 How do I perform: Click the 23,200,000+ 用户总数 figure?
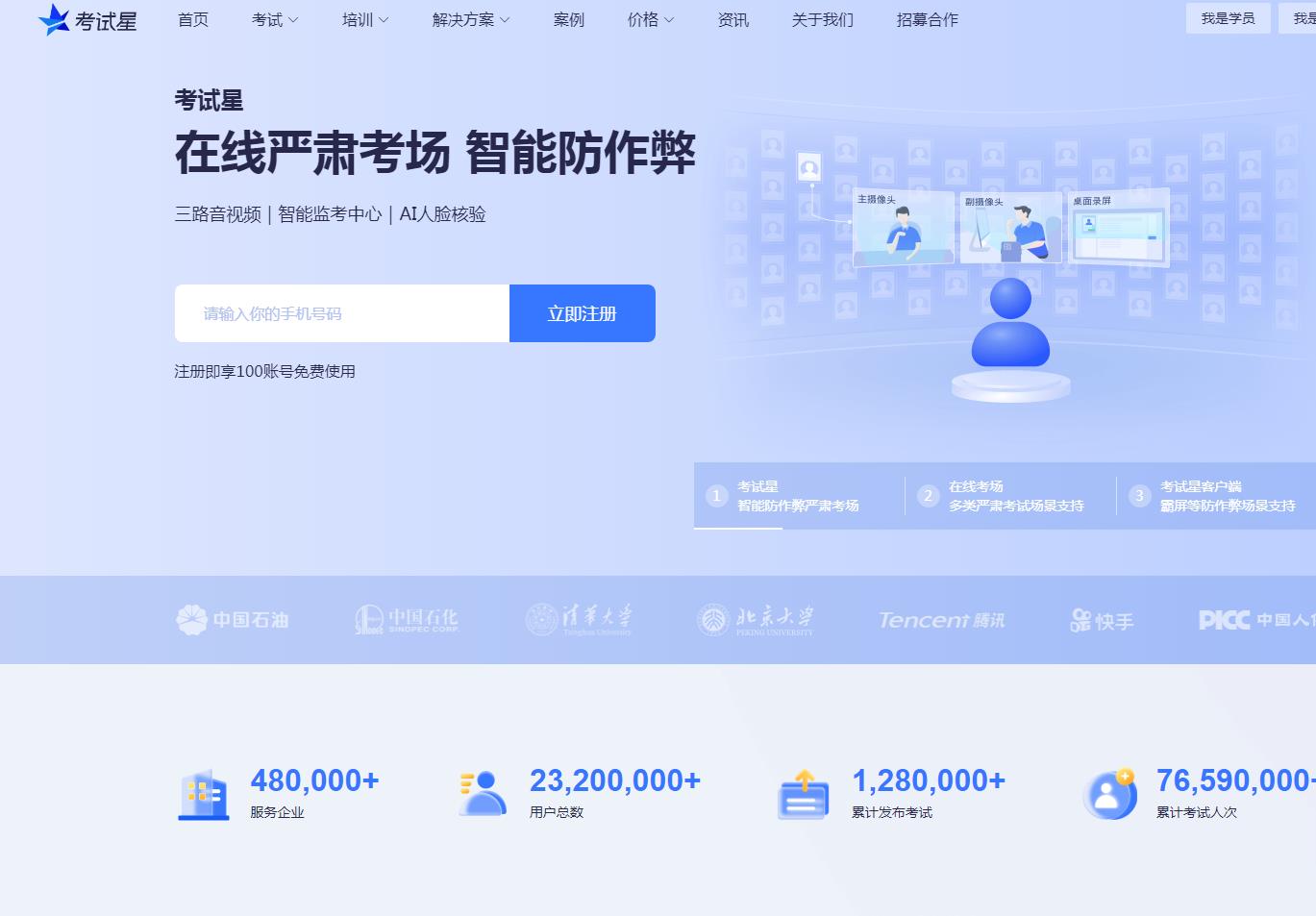(x=615, y=780)
